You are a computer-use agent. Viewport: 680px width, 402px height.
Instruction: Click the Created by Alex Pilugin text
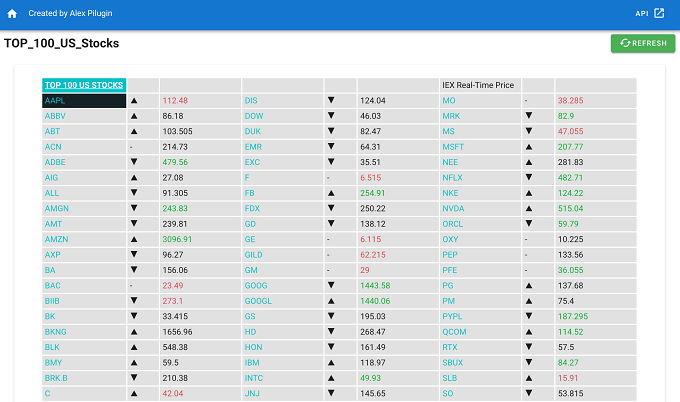(x=70, y=13)
